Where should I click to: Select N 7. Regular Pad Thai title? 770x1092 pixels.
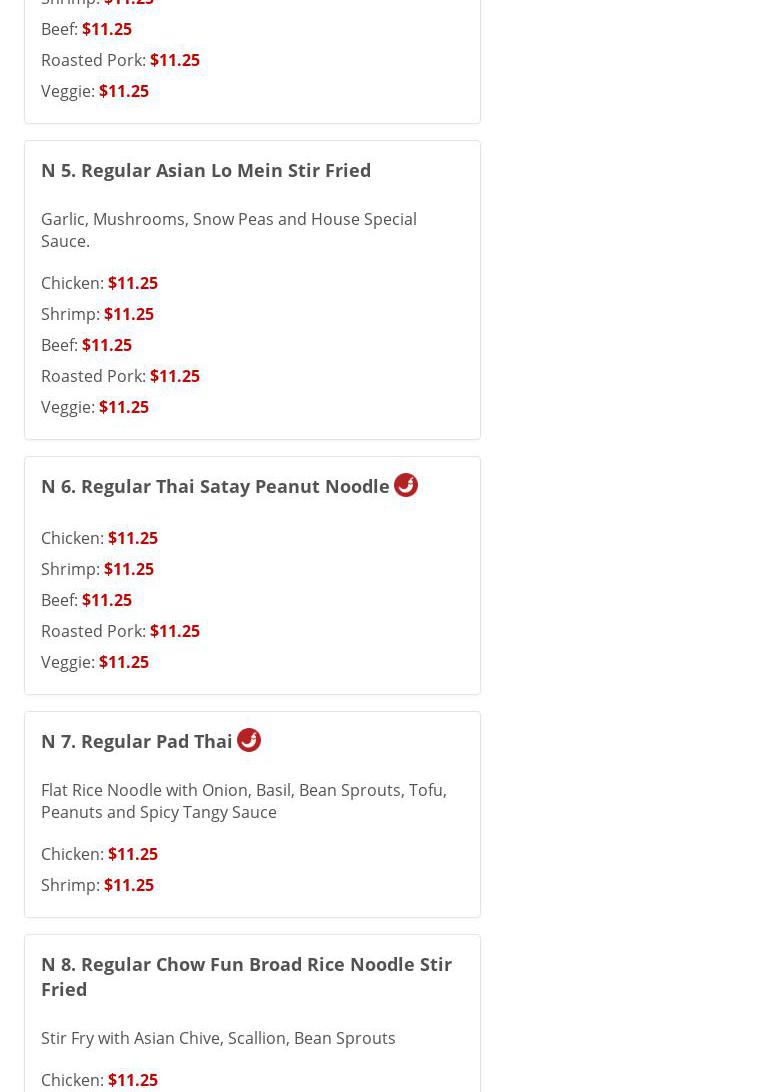coord(137,741)
